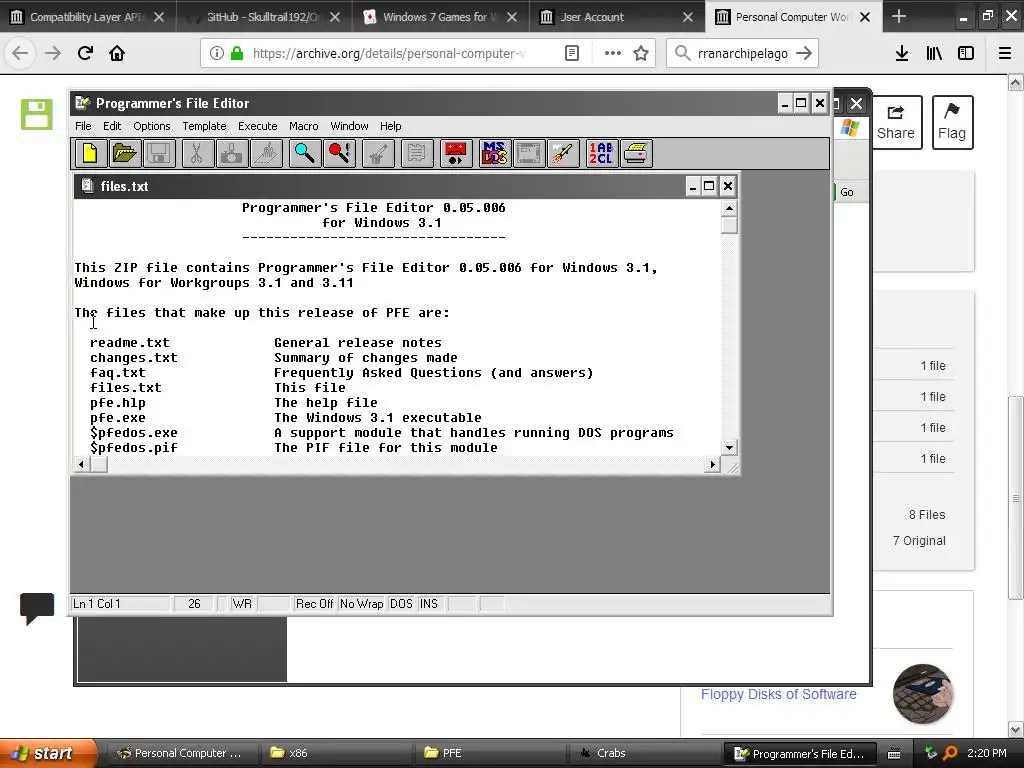Bookmark this page with the star icon
This screenshot has height=768, width=1024.
641,53
